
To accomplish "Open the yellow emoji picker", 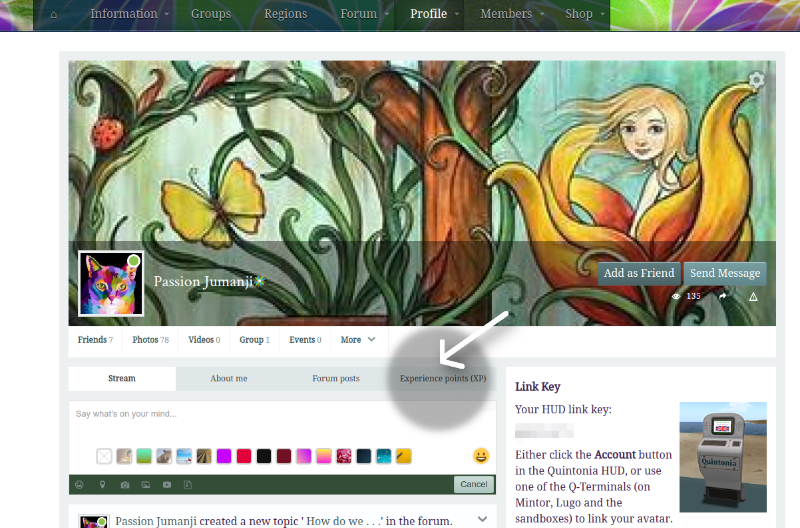I will (x=481, y=456).
